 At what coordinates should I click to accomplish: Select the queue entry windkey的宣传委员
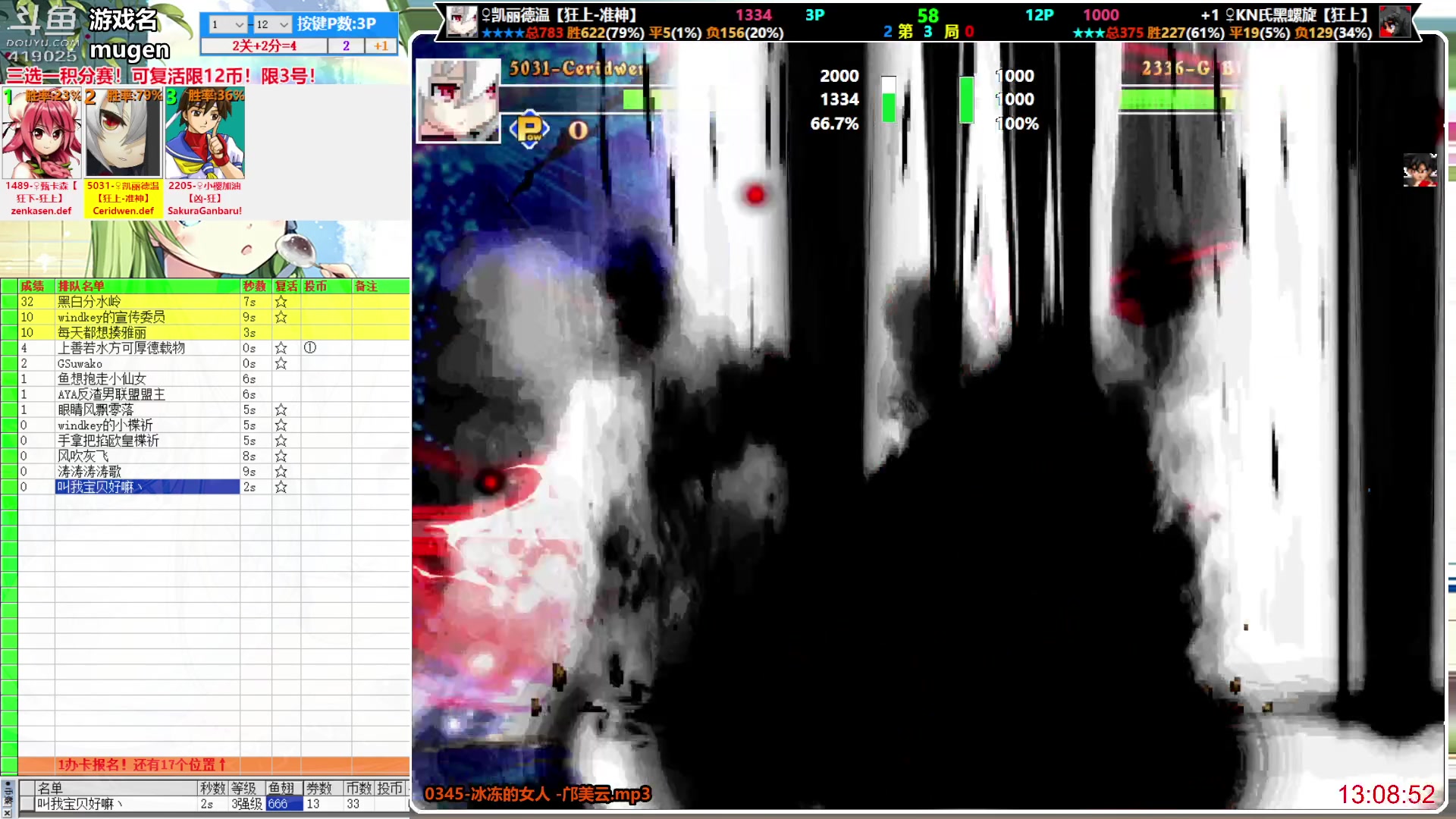click(147, 317)
